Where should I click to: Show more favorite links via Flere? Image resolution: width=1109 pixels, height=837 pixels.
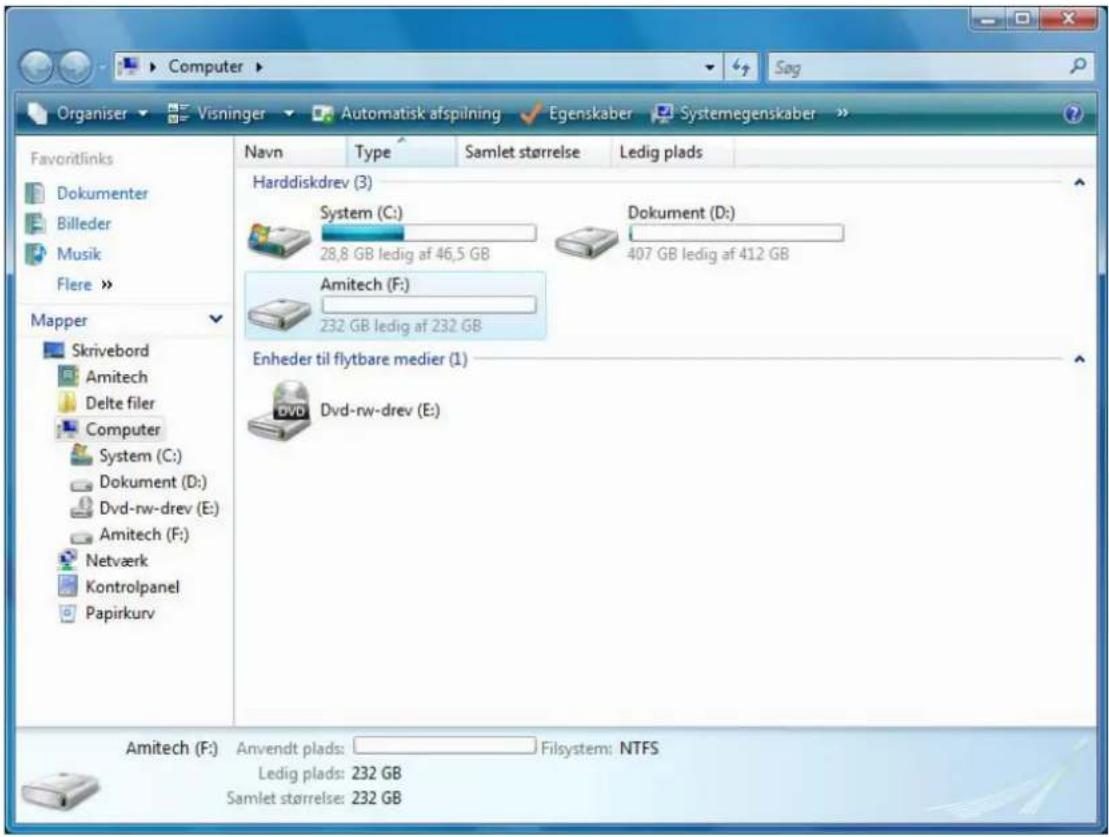tap(84, 284)
